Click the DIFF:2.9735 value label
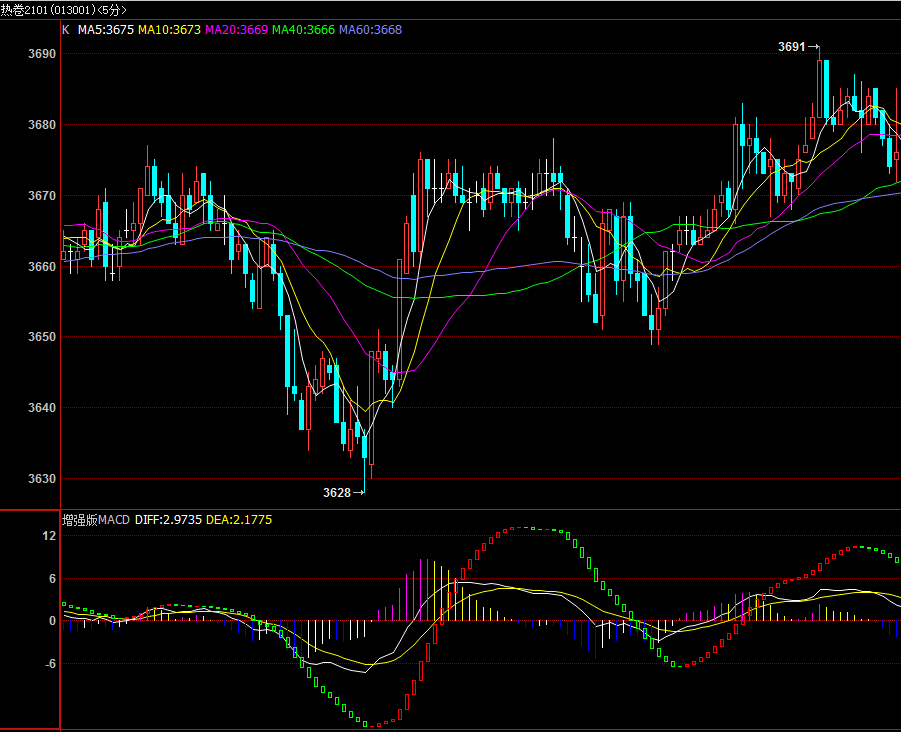This screenshot has height=732, width=901. 168,520
